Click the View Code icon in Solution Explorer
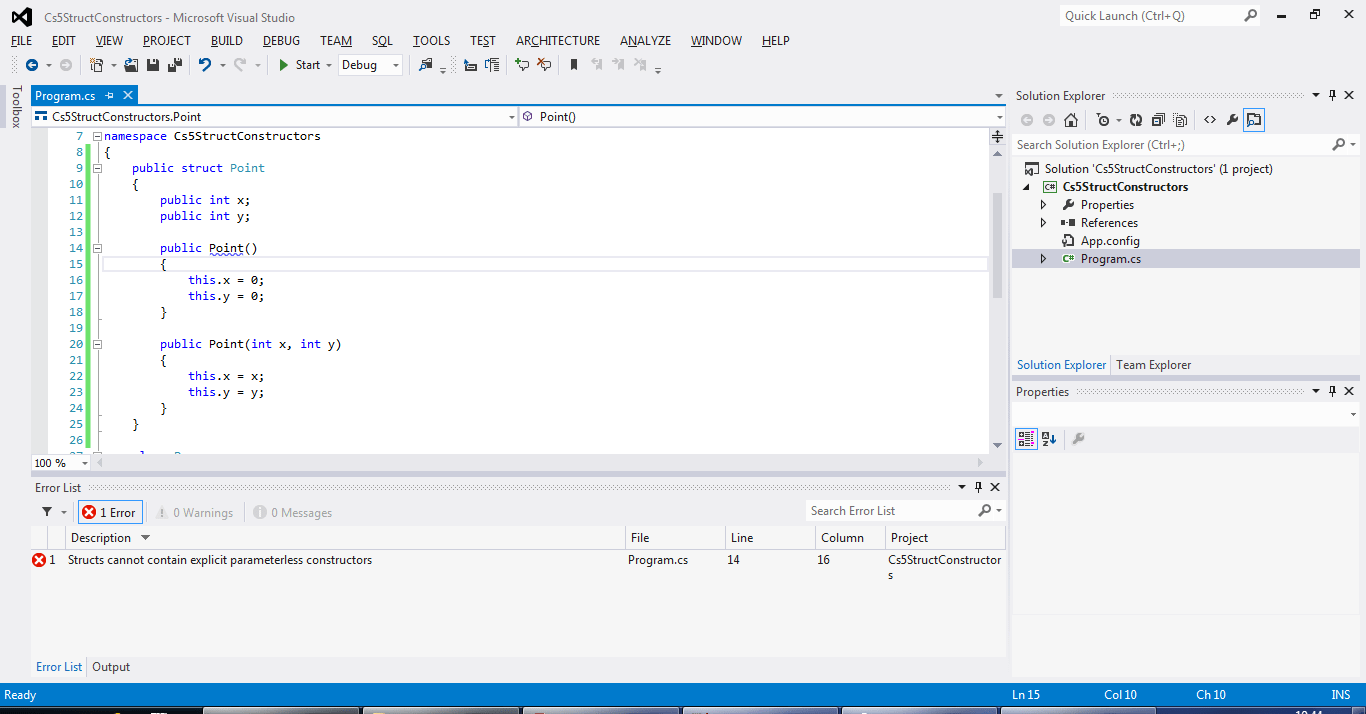Screen dimensions: 1366x714 click(x=1210, y=120)
